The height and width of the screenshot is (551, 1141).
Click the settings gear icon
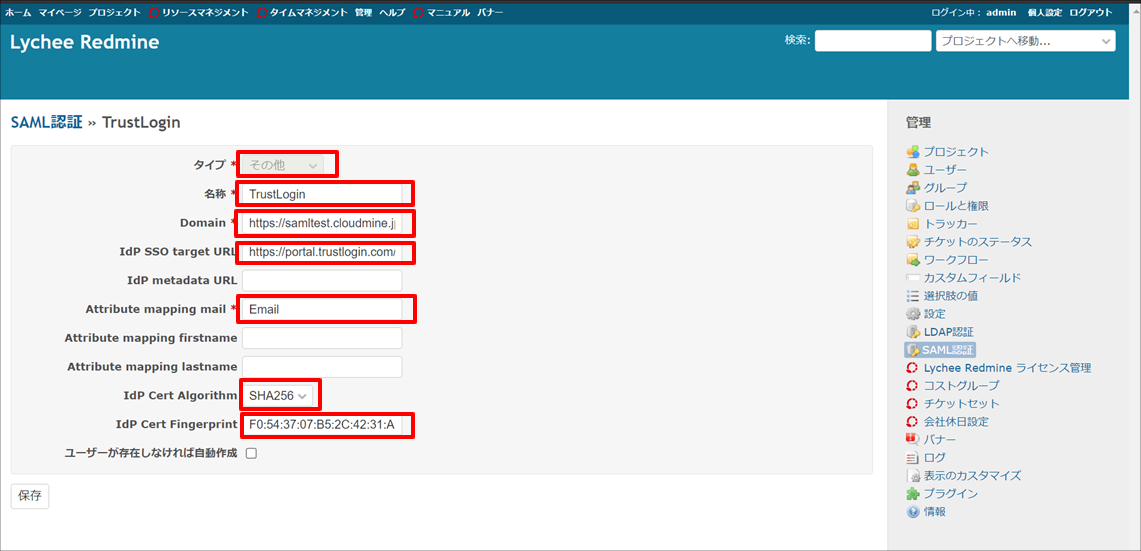tap(913, 314)
